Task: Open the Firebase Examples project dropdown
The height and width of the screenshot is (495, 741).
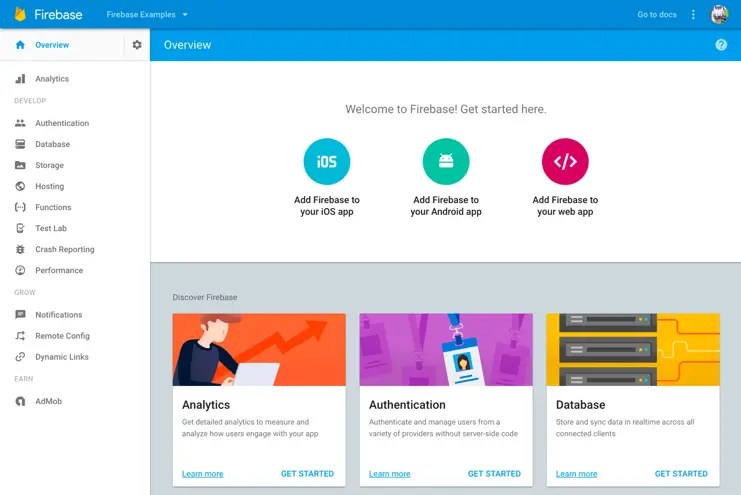Action: point(147,15)
